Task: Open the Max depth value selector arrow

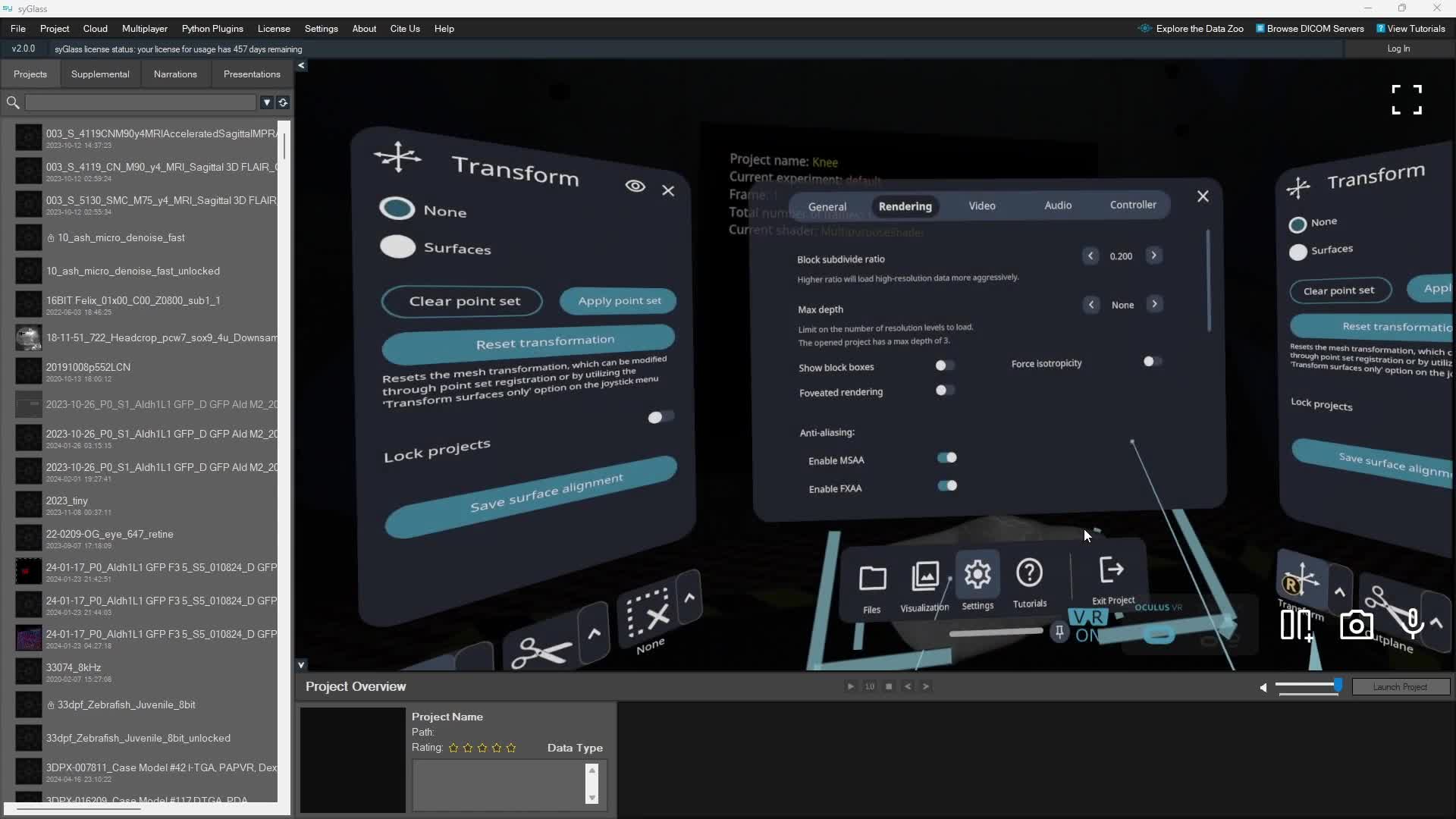Action: [x=1153, y=304]
